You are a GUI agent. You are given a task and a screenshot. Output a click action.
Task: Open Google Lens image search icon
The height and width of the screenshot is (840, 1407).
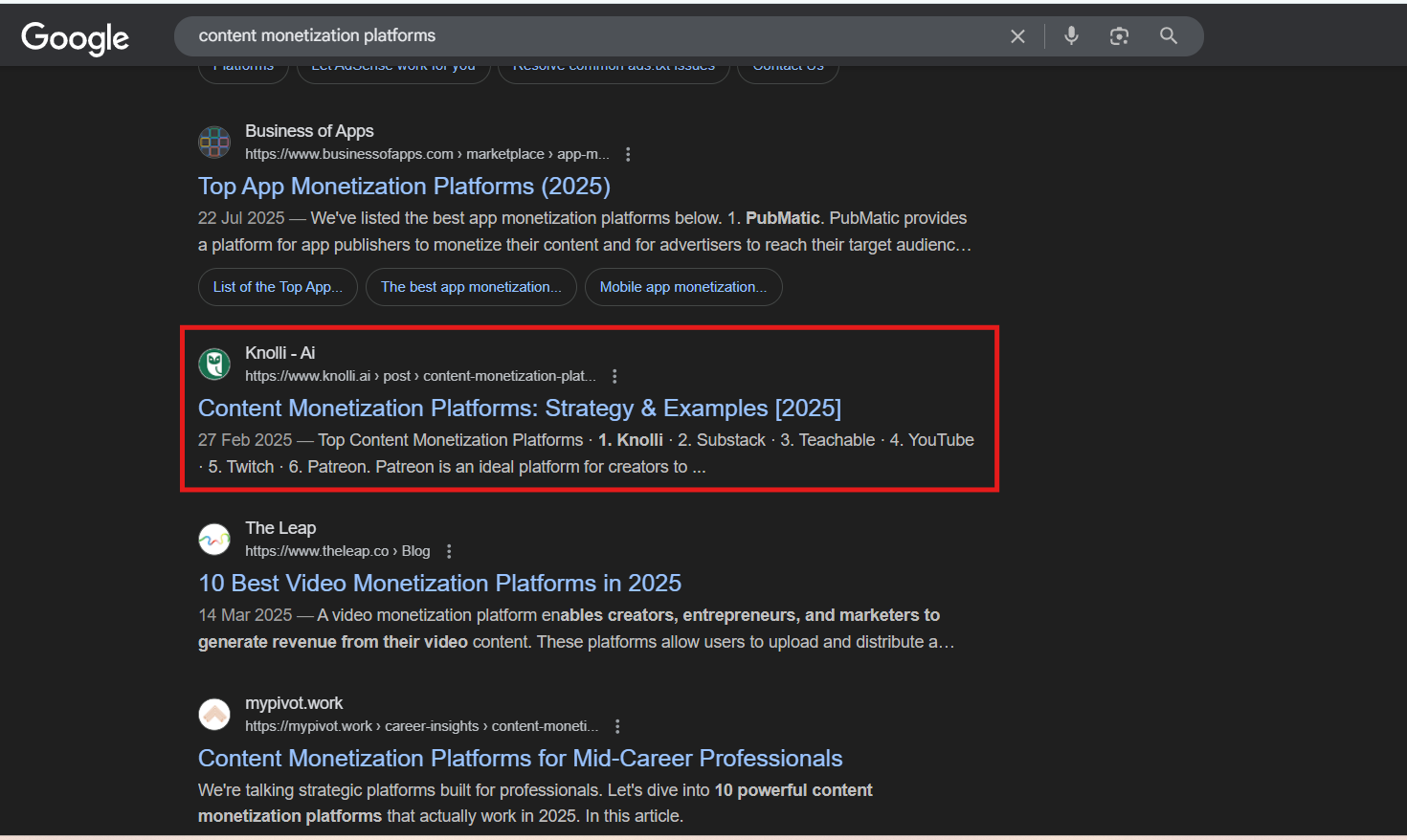coord(1119,36)
